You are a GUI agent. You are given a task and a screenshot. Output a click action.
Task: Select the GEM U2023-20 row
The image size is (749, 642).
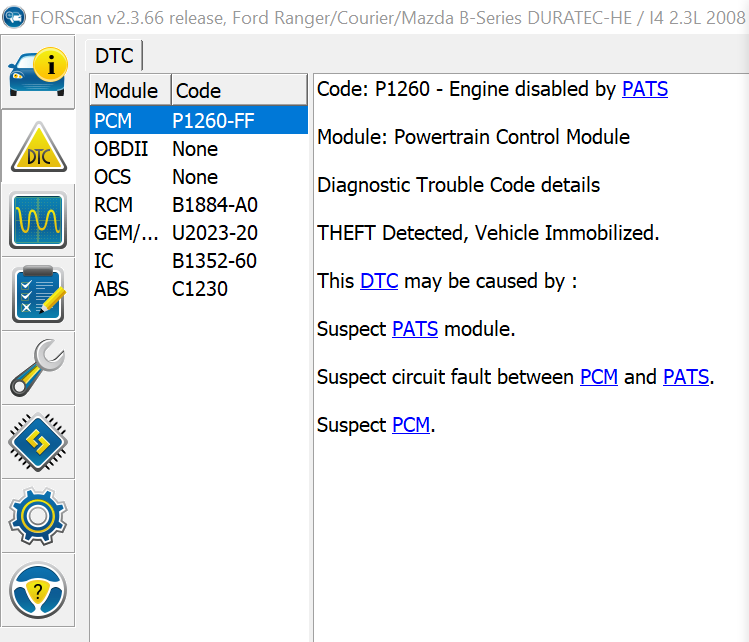pos(199,233)
